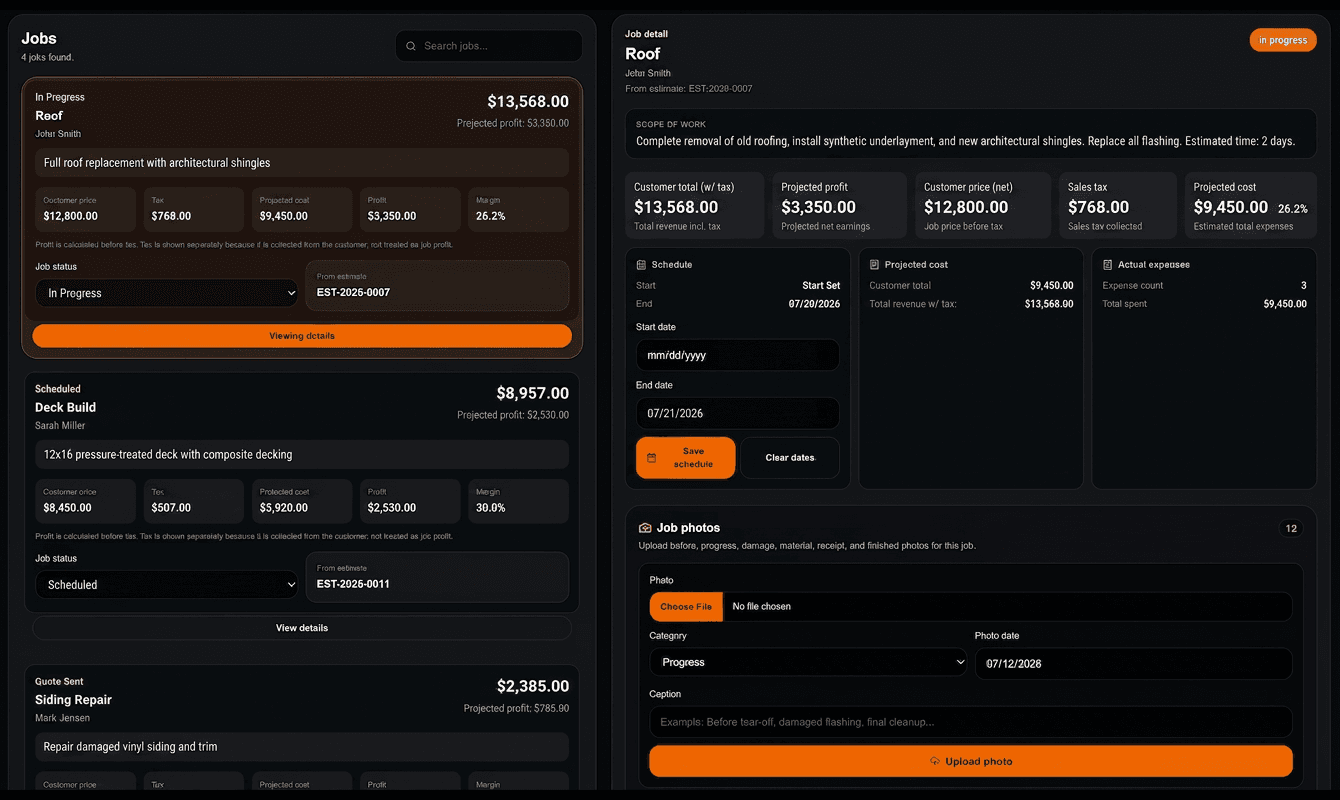Click the End date field showing 07/21/2026
1340x800 pixels.
click(738, 413)
